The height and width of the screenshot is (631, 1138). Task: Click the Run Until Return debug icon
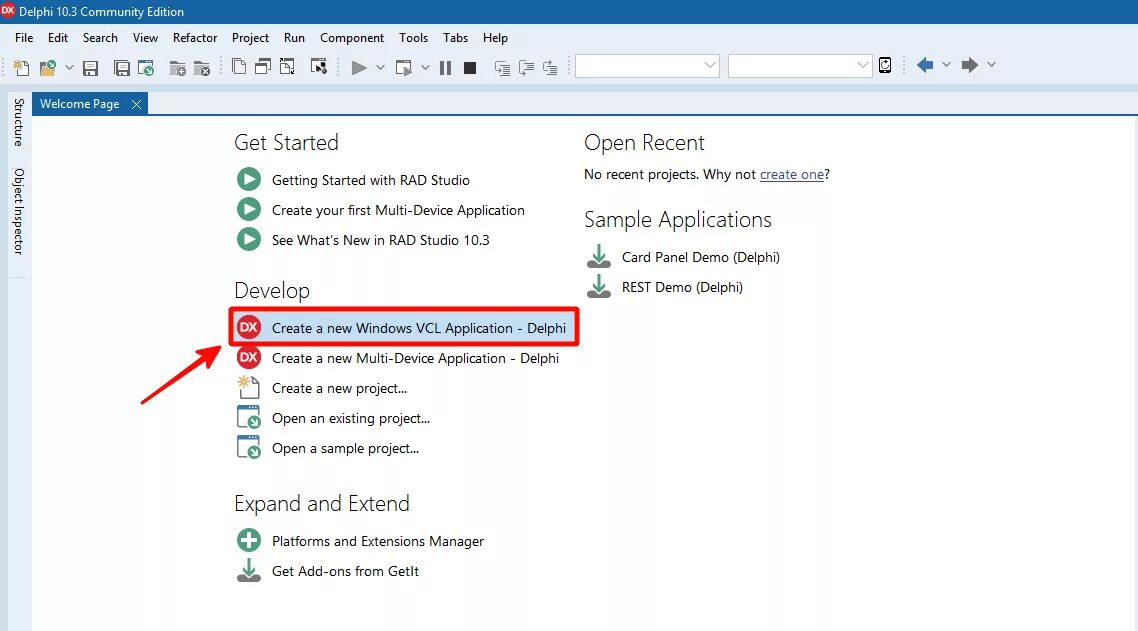pyautogui.click(x=550, y=68)
